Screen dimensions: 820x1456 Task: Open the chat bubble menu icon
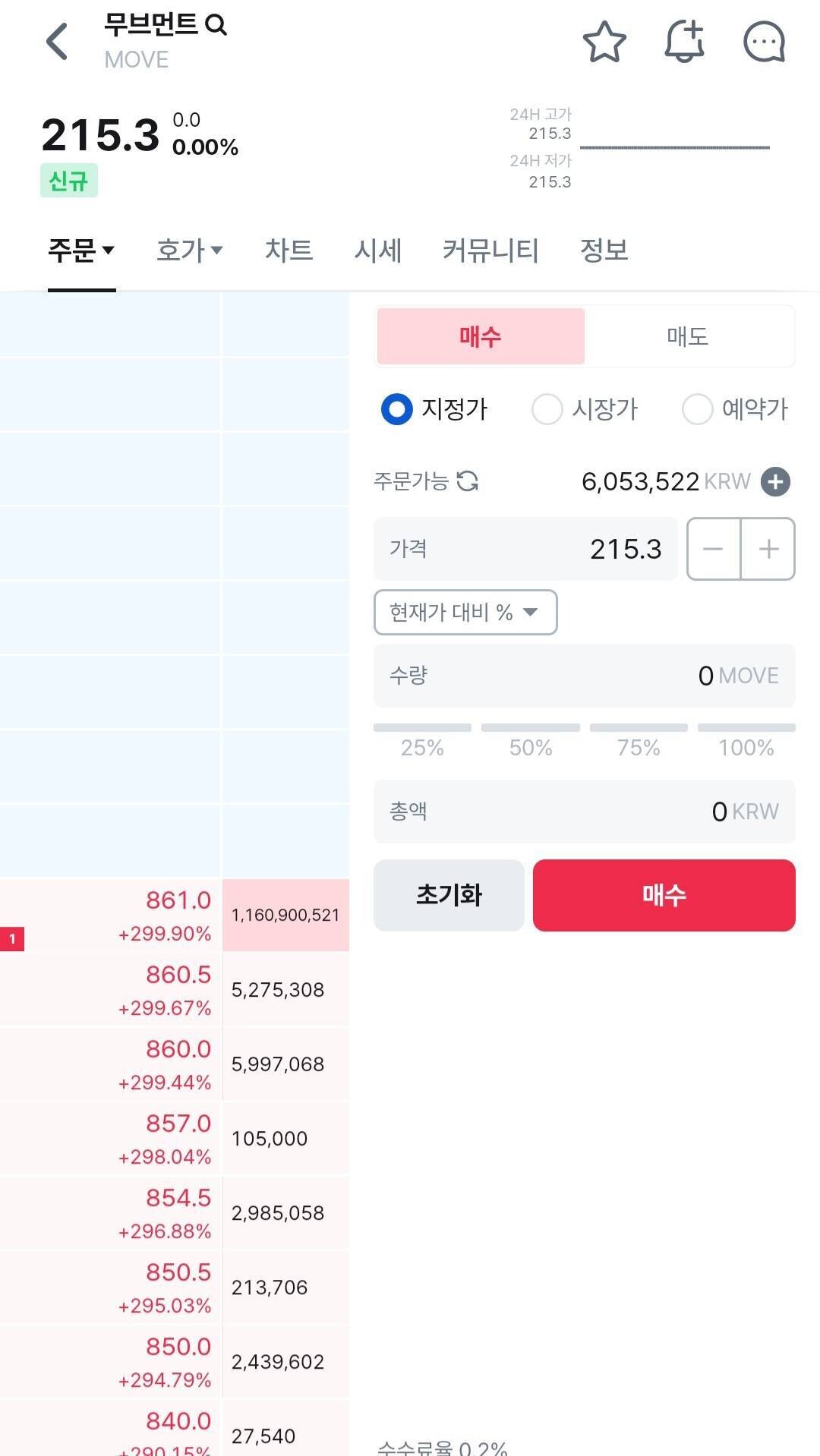764,43
